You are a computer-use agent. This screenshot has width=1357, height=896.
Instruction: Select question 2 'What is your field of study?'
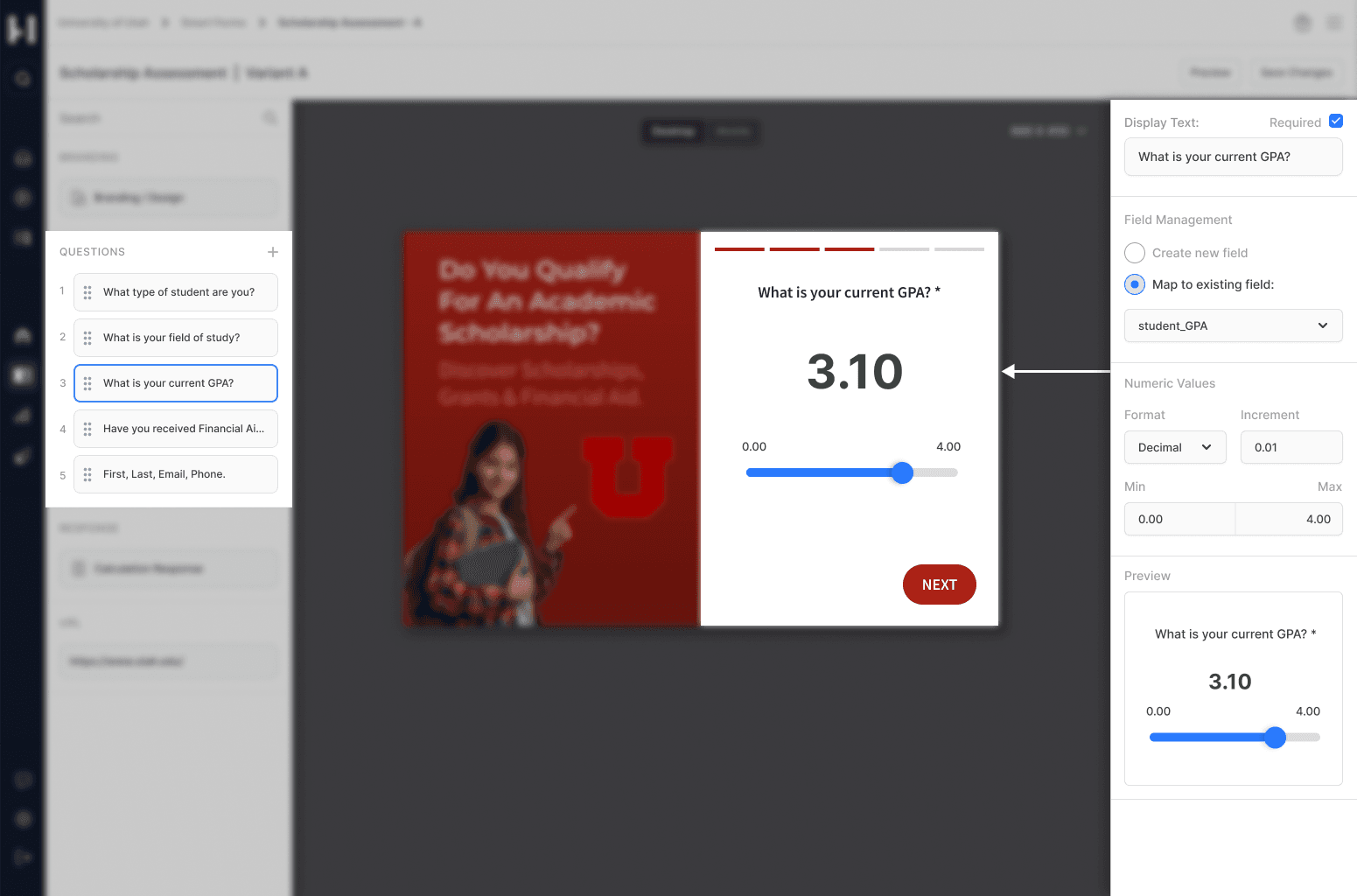(x=176, y=338)
